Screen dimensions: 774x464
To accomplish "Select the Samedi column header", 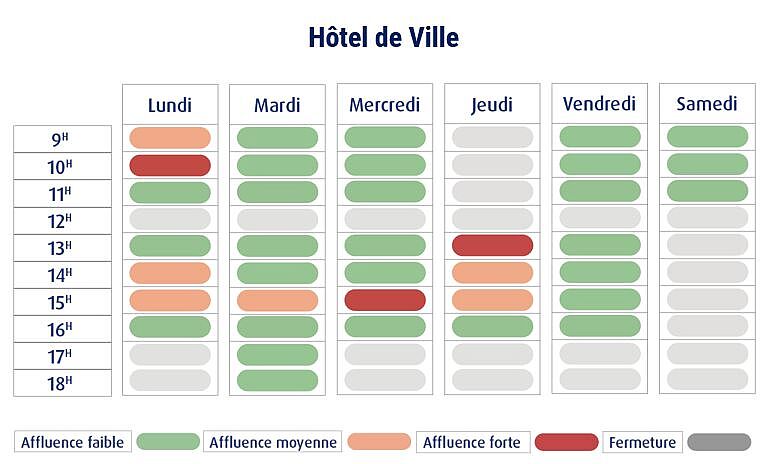I will [x=707, y=104].
